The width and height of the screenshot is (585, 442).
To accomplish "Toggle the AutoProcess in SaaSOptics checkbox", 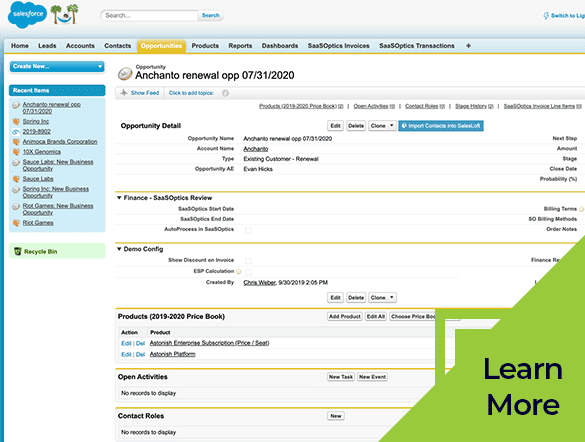I will click(248, 230).
